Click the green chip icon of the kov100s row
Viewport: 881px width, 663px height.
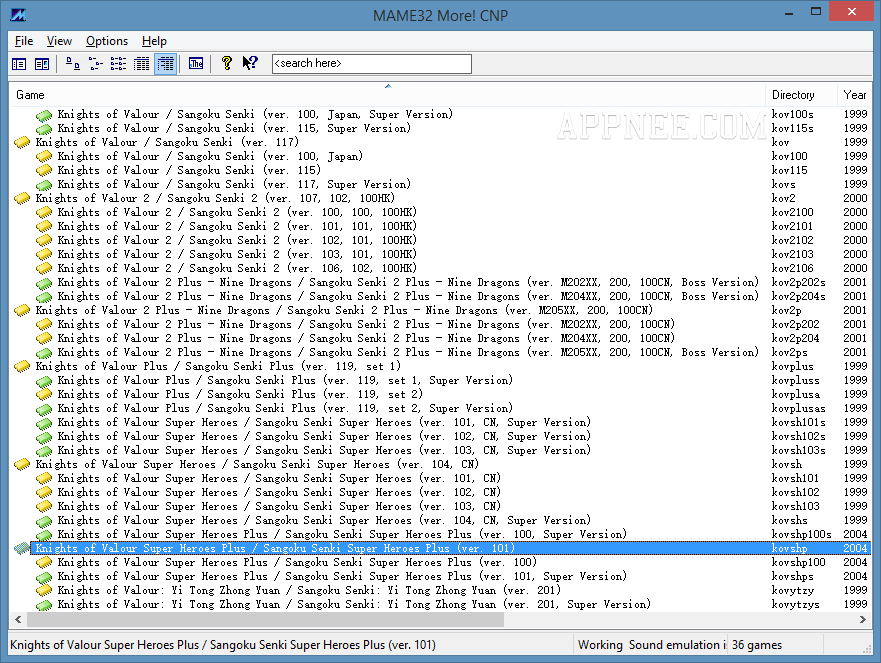pos(44,115)
